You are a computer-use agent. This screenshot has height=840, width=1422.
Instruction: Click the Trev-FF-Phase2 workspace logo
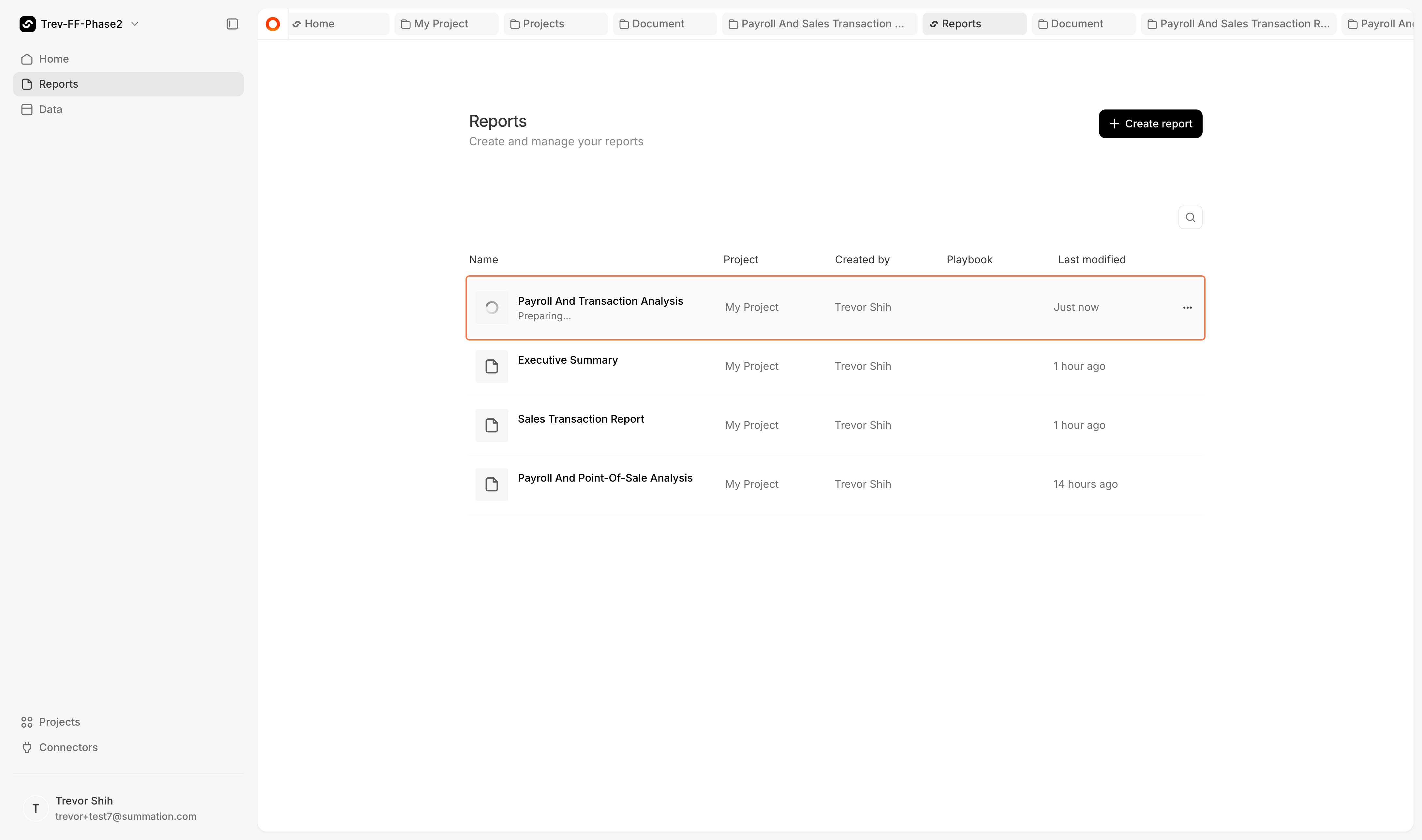(28, 24)
